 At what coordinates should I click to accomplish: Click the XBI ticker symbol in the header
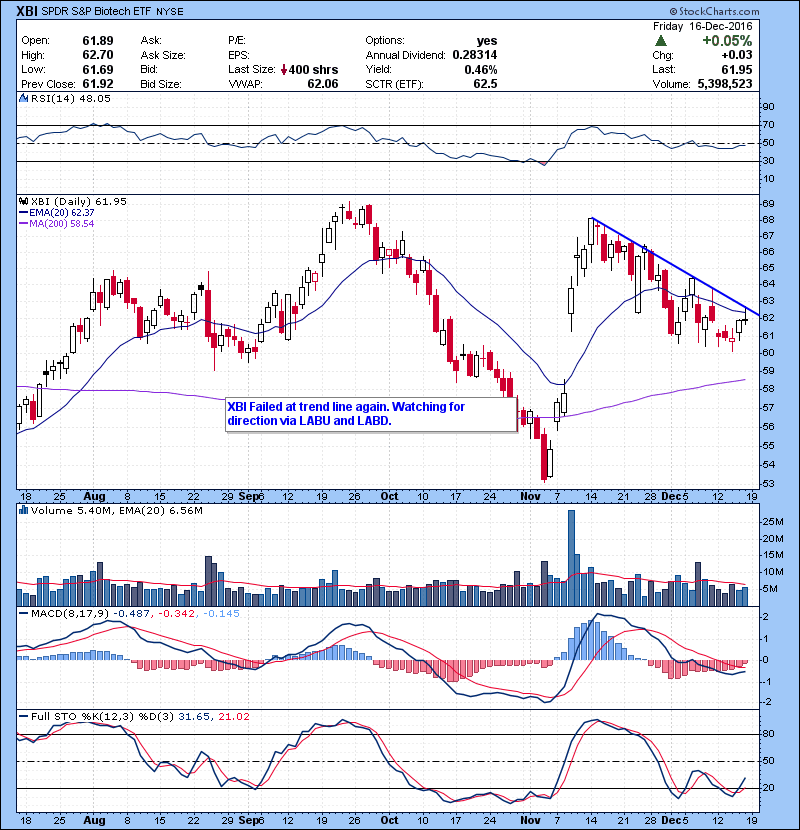pos(27,11)
